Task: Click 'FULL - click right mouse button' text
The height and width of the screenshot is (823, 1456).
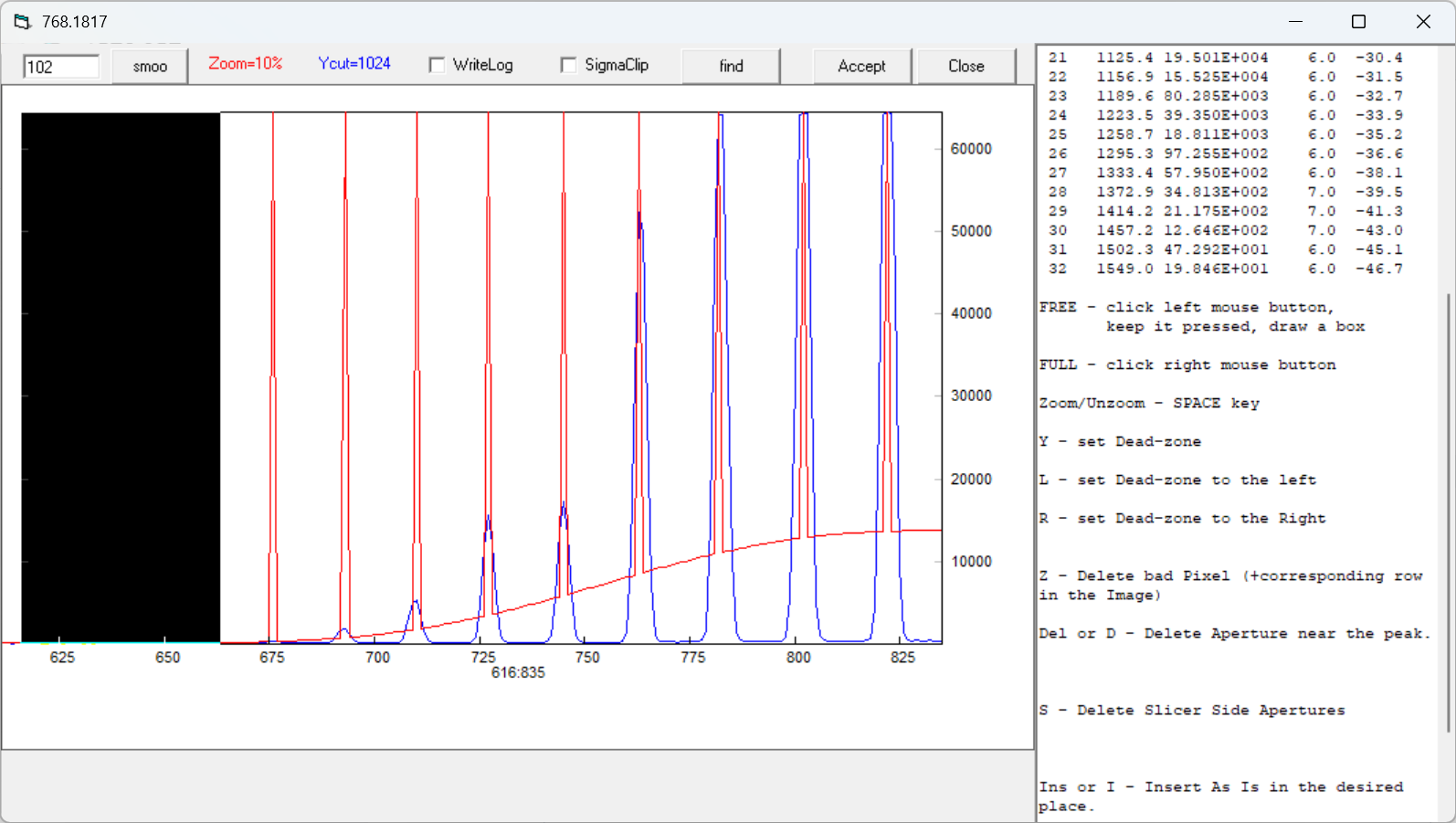Action: click(1187, 364)
